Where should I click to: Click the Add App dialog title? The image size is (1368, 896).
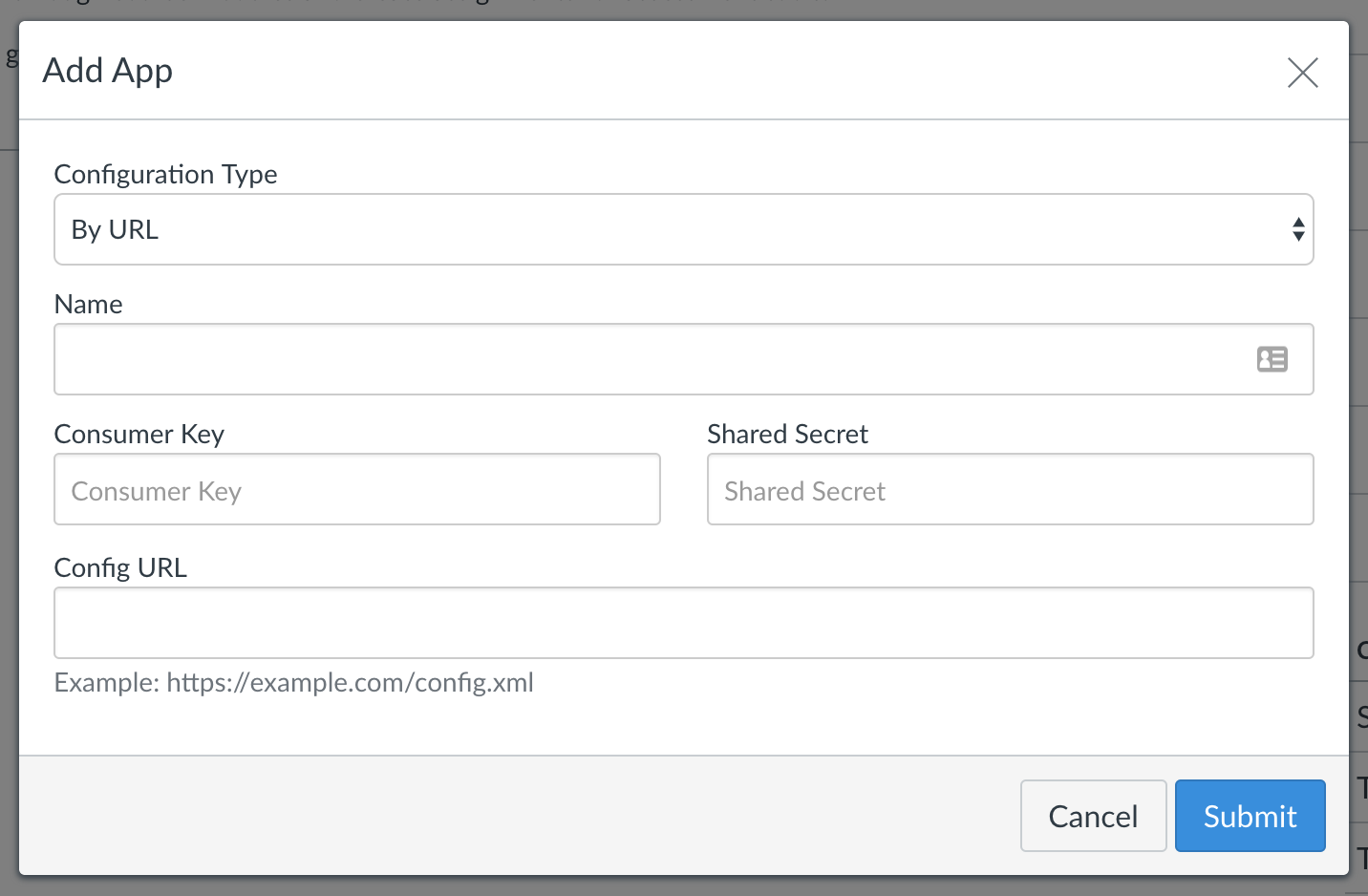pyautogui.click(x=108, y=71)
